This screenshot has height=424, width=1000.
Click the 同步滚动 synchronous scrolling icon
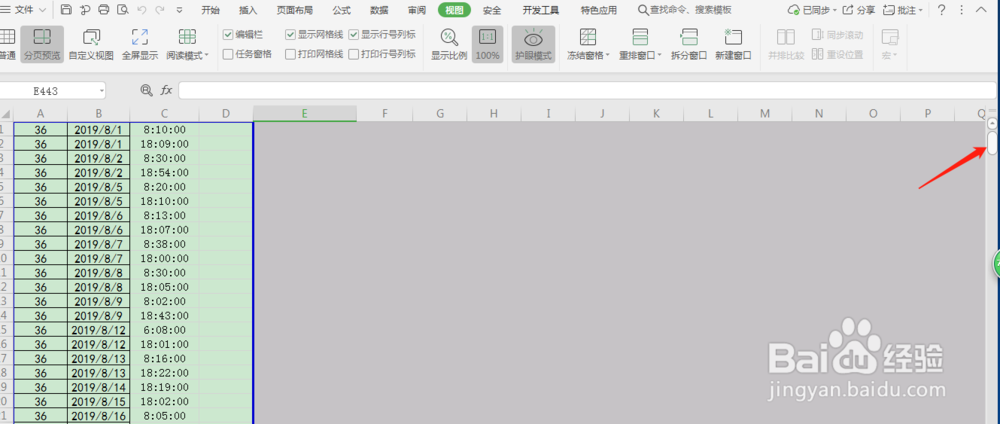coord(818,34)
